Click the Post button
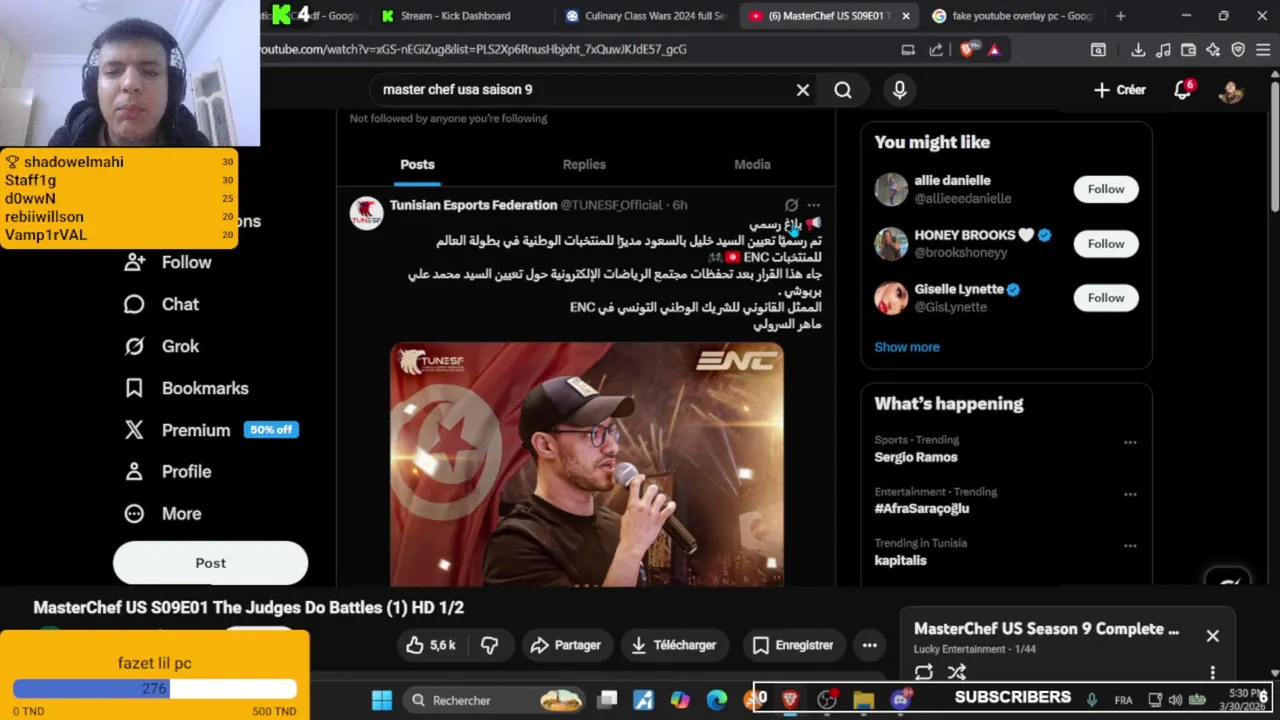1280x720 pixels. tap(210, 563)
